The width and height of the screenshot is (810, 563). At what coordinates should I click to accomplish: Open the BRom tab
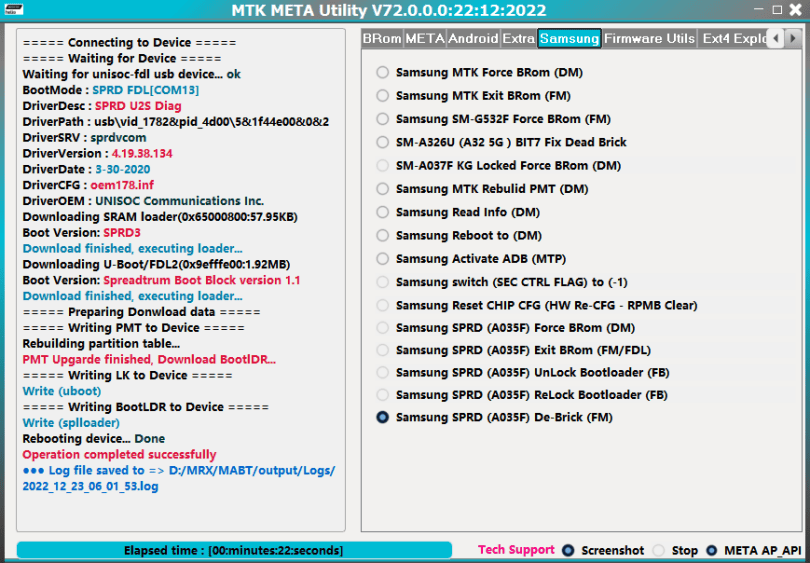tap(381, 39)
